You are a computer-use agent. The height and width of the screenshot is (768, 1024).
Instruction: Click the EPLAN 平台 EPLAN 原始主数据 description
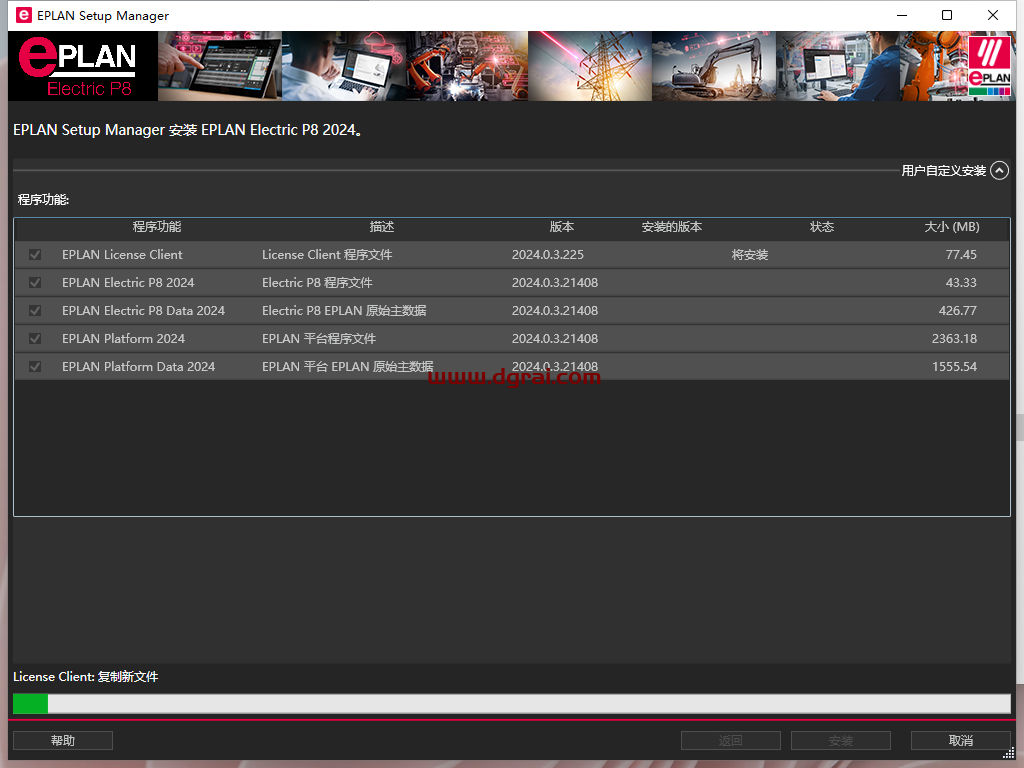347,367
